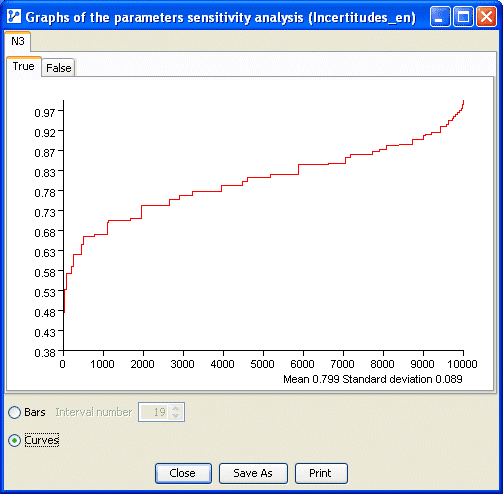Viewport: 503px width, 494px height.
Task: Close window with the red X
Action: [x=486, y=17]
